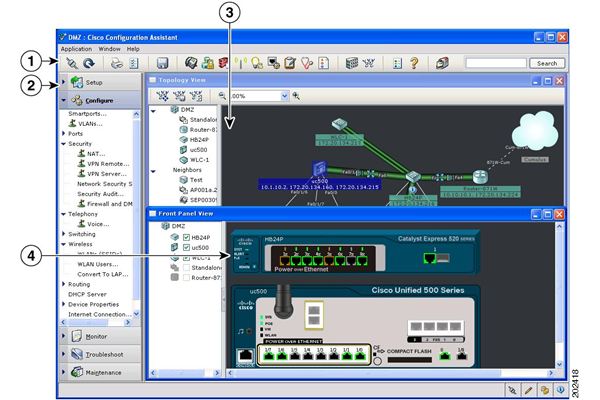This screenshot has width=600, height=400.
Task: Open DHCP Server item
Action: point(87,294)
